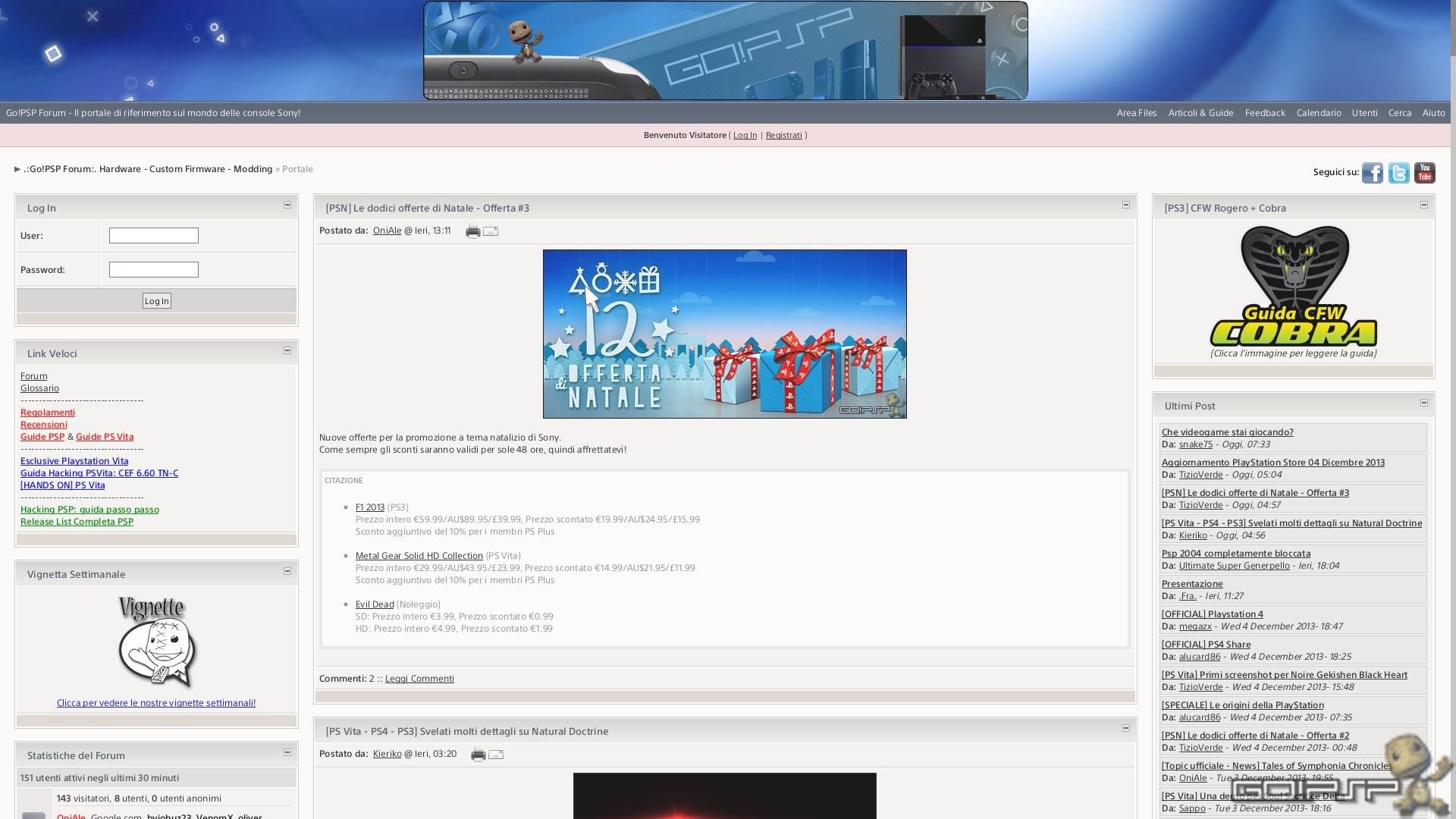Click the link to see weekly vignettes
Viewport: 1456px width, 819px height.
[156, 703]
